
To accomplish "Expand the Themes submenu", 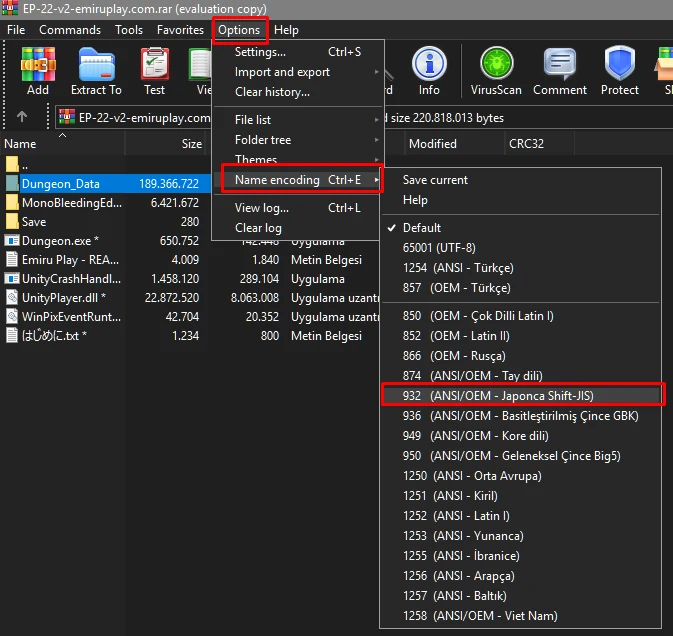I will coord(298,159).
